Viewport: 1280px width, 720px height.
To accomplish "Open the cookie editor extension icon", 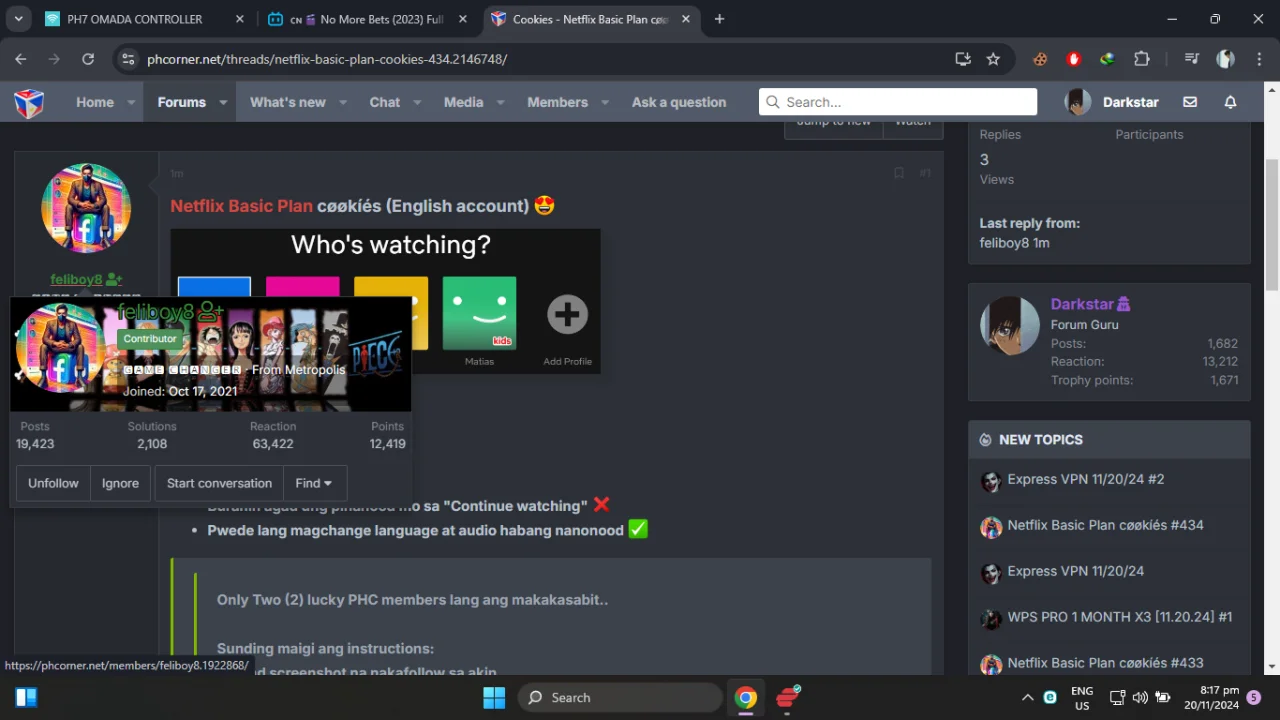I will [x=1040, y=59].
